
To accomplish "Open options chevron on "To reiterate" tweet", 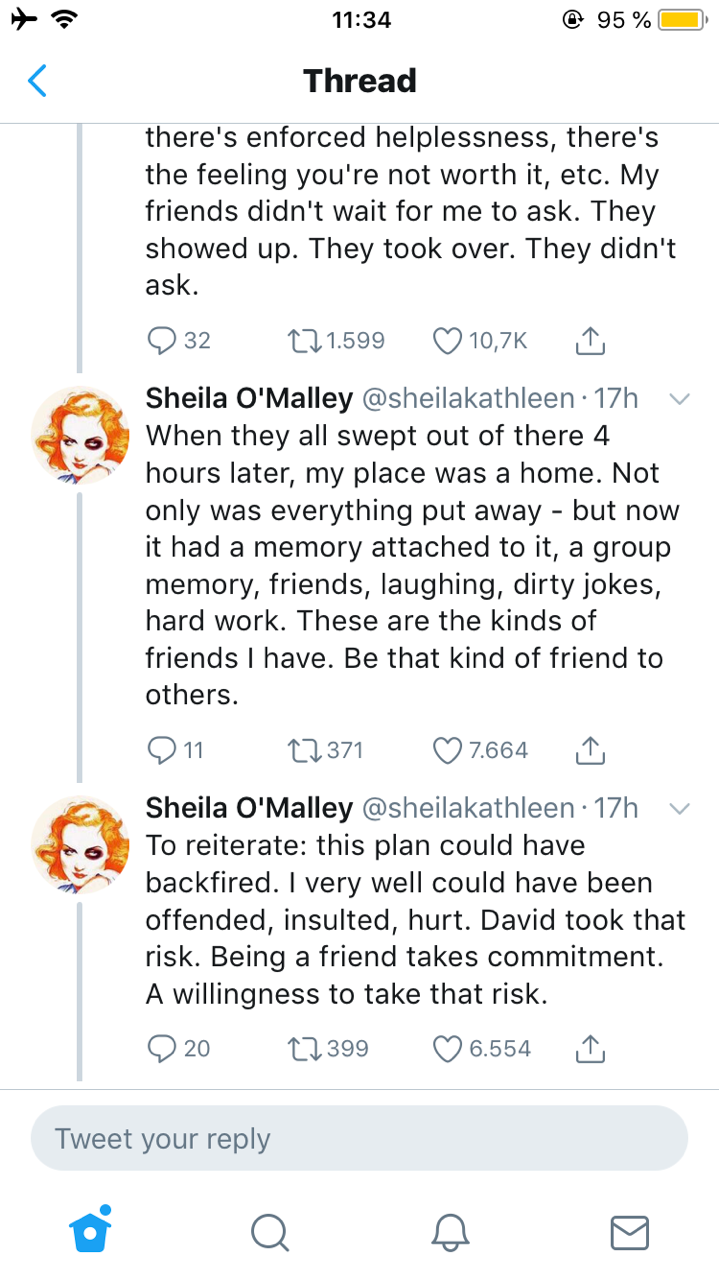I will [x=679, y=808].
